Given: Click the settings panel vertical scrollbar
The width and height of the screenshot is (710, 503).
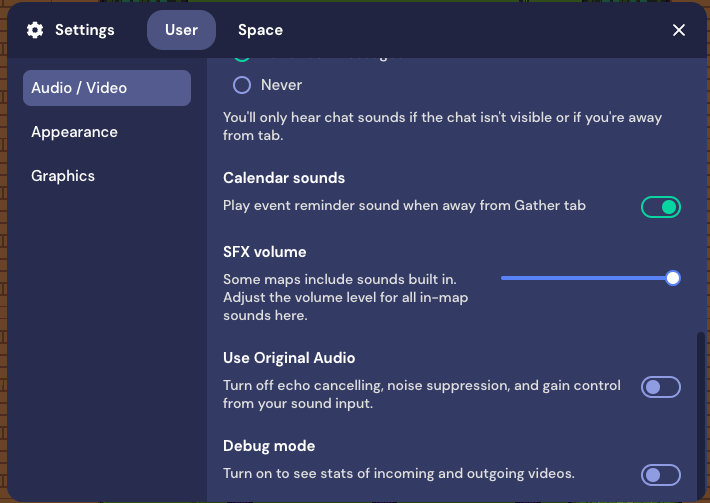Looking at the screenshot, I should 700,410.
